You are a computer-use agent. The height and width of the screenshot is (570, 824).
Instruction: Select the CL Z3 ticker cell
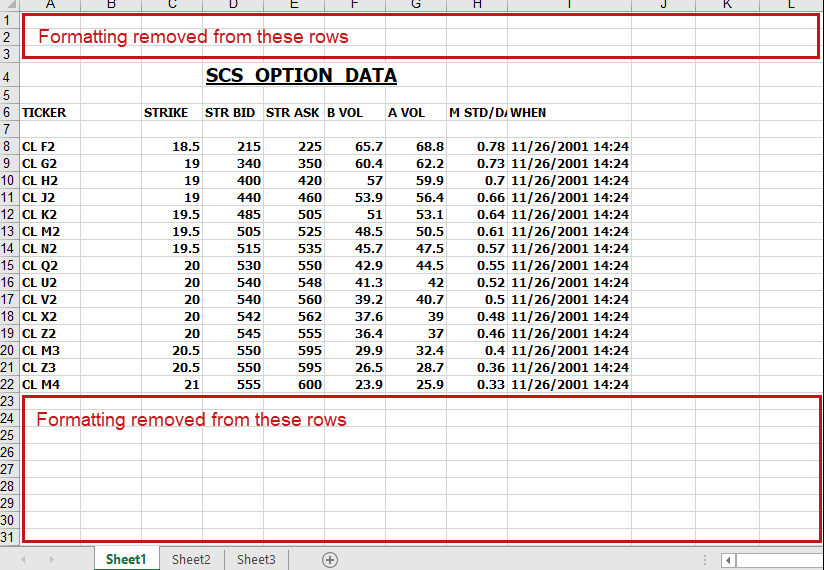point(50,367)
